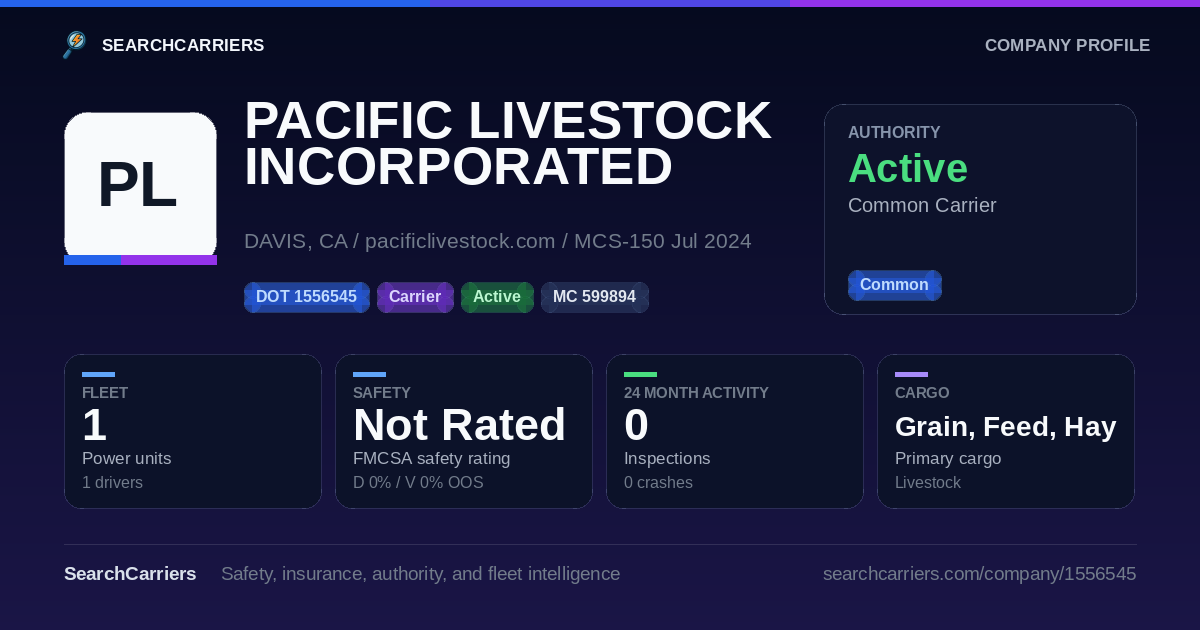Click the SAFETY card heading
Screen dimensions: 1200x630
[382, 393]
